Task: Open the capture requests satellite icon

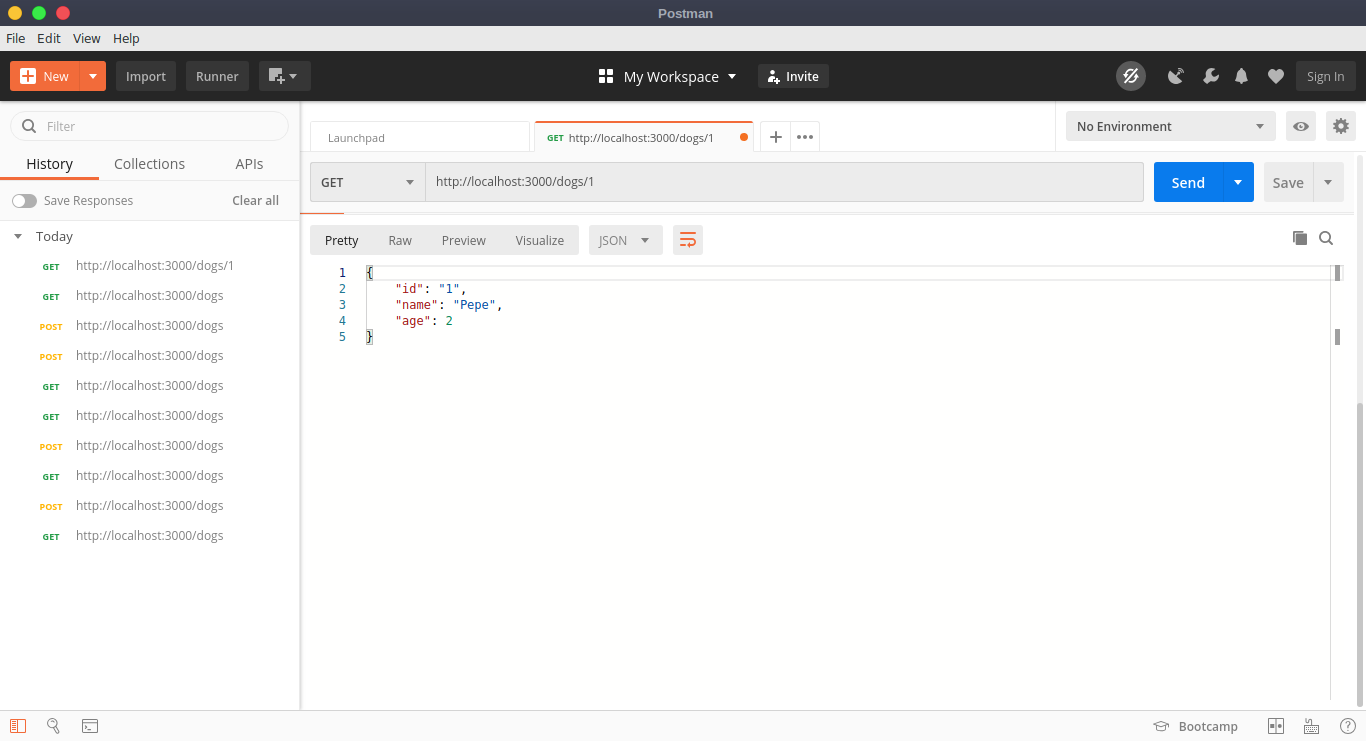Action: (1176, 76)
